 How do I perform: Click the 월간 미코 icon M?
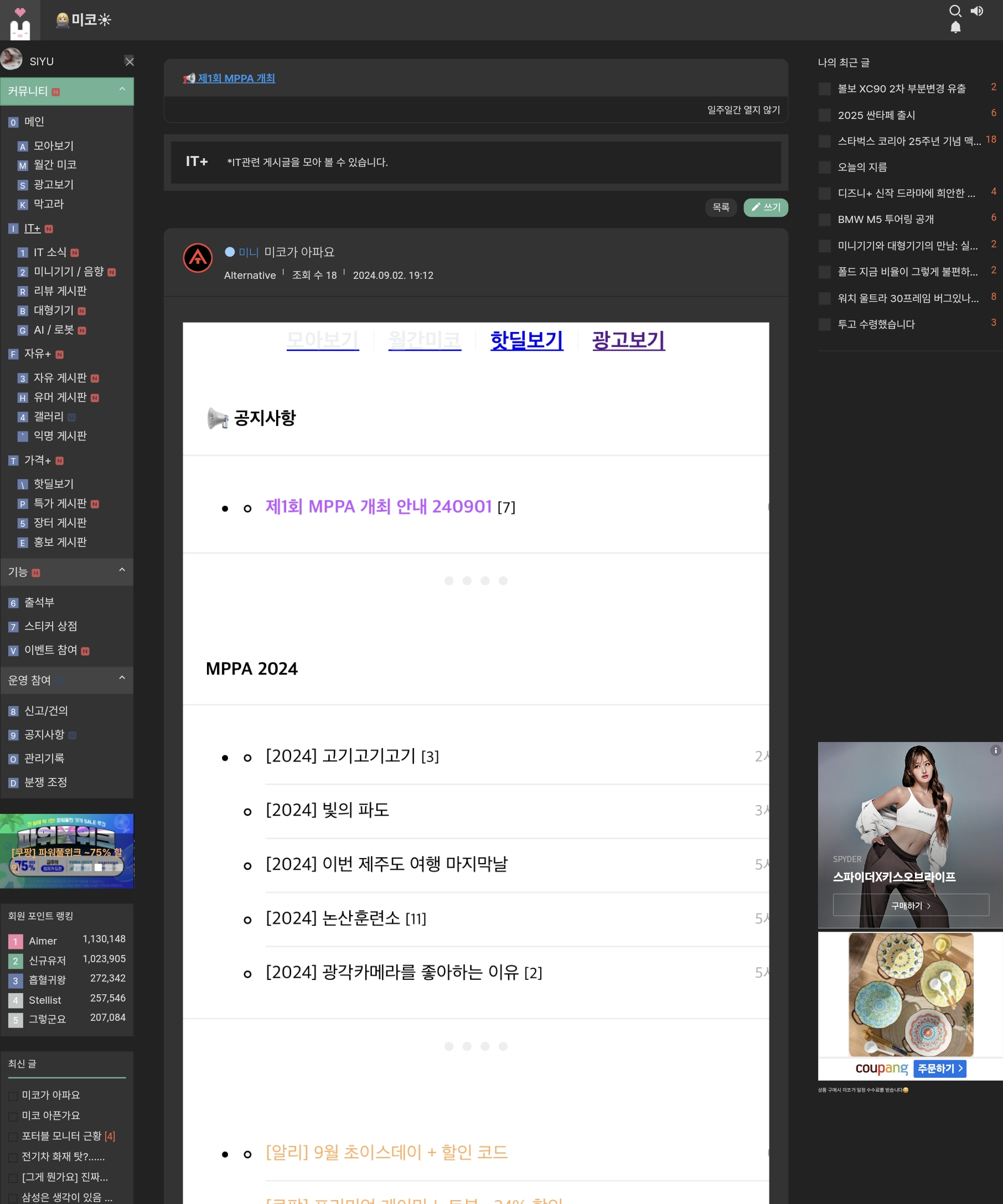click(23, 165)
